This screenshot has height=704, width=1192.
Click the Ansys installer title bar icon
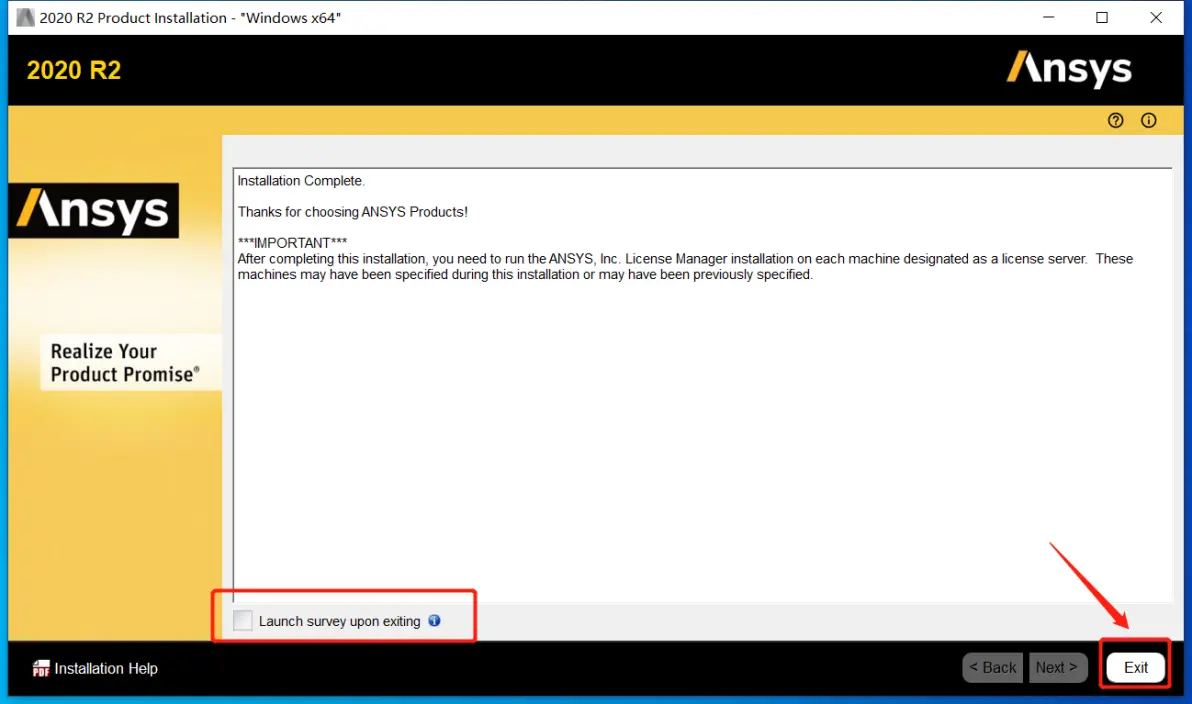pos(25,17)
